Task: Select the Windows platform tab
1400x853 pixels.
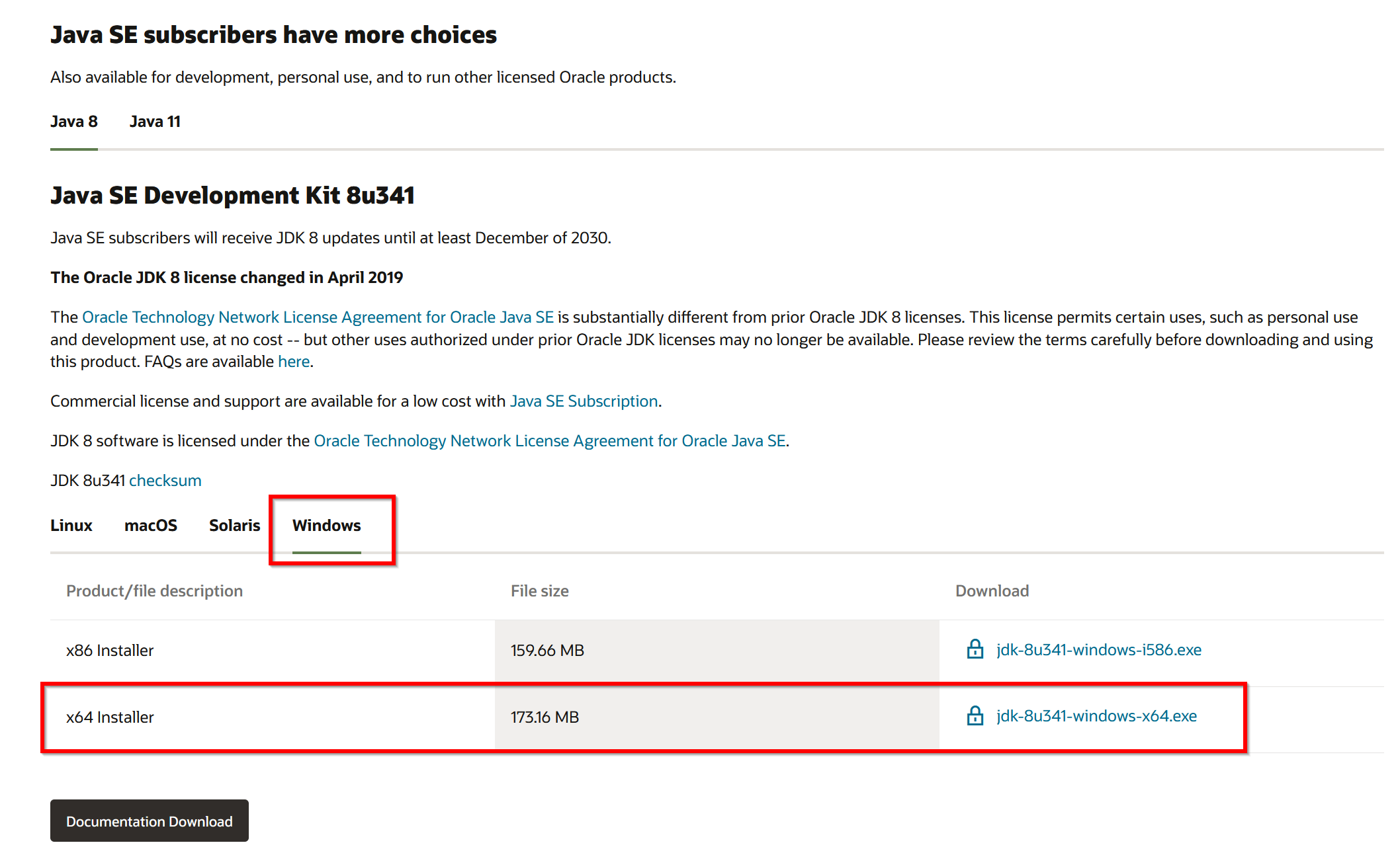Action: pos(327,526)
